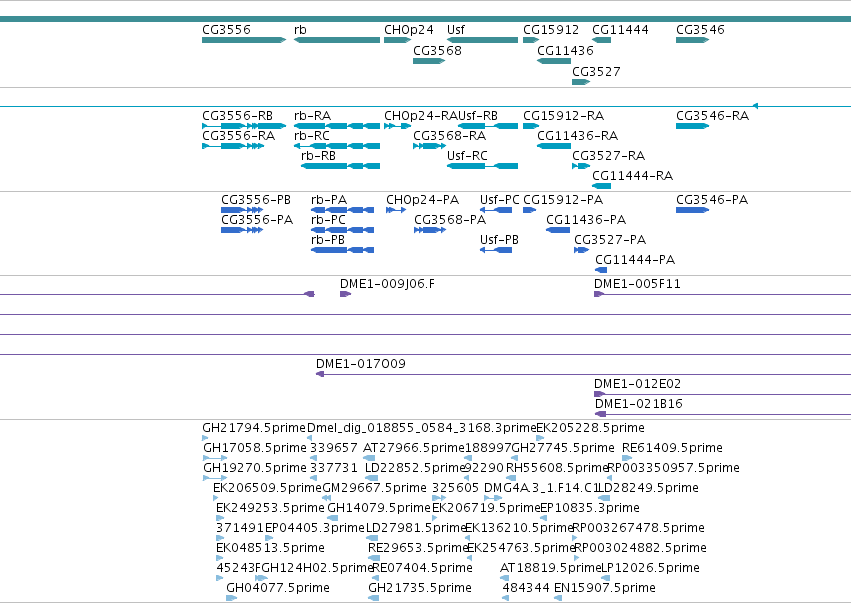Open EST RE07404.5prime
Viewport: 851px width, 603px height.
pos(374,578)
